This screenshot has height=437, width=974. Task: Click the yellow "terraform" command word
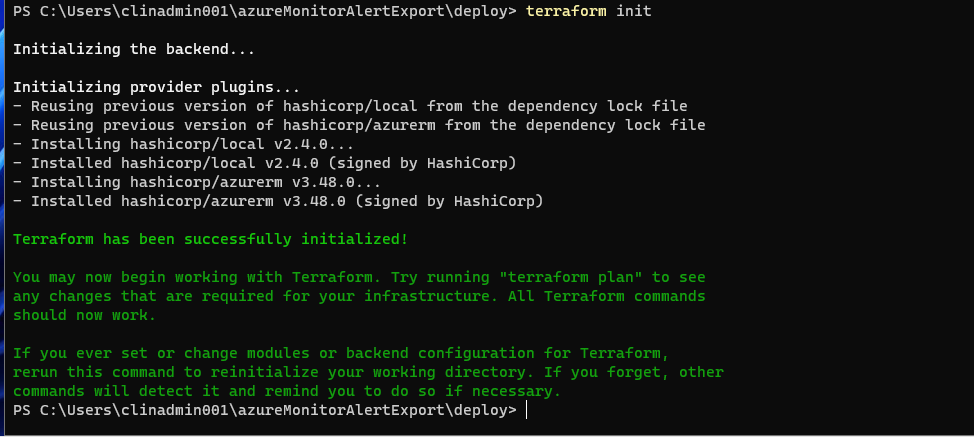click(566, 11)
